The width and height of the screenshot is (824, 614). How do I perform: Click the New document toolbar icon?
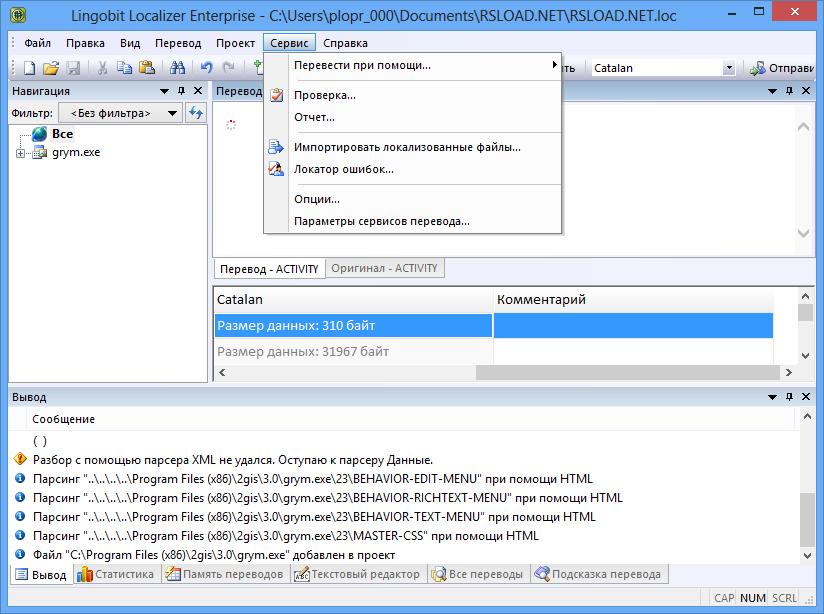(x=30, y=68)
